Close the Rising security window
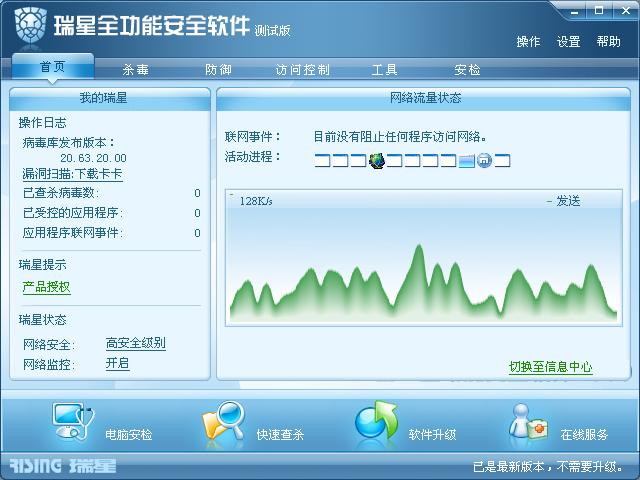640x480 pixels. (626, 11)
